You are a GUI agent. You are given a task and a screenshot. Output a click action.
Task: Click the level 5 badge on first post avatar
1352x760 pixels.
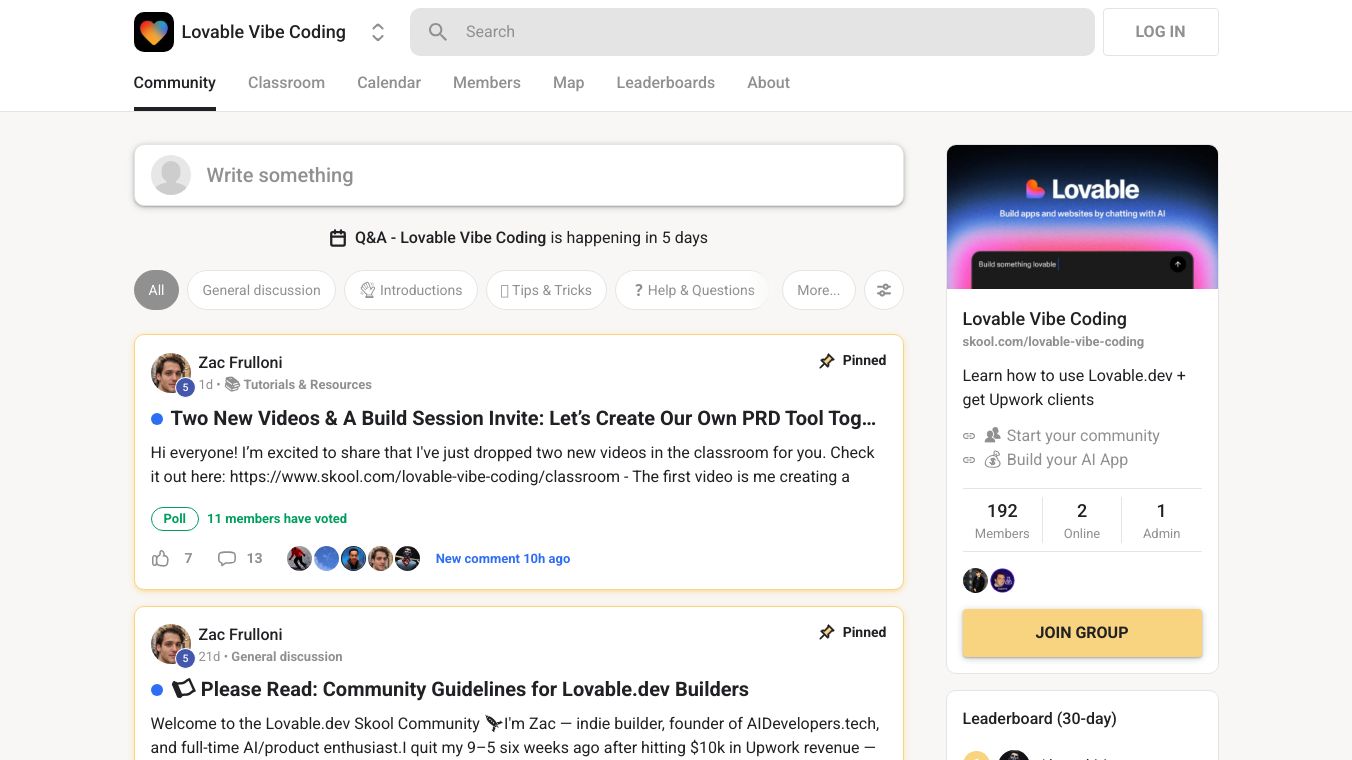point(185,387)
